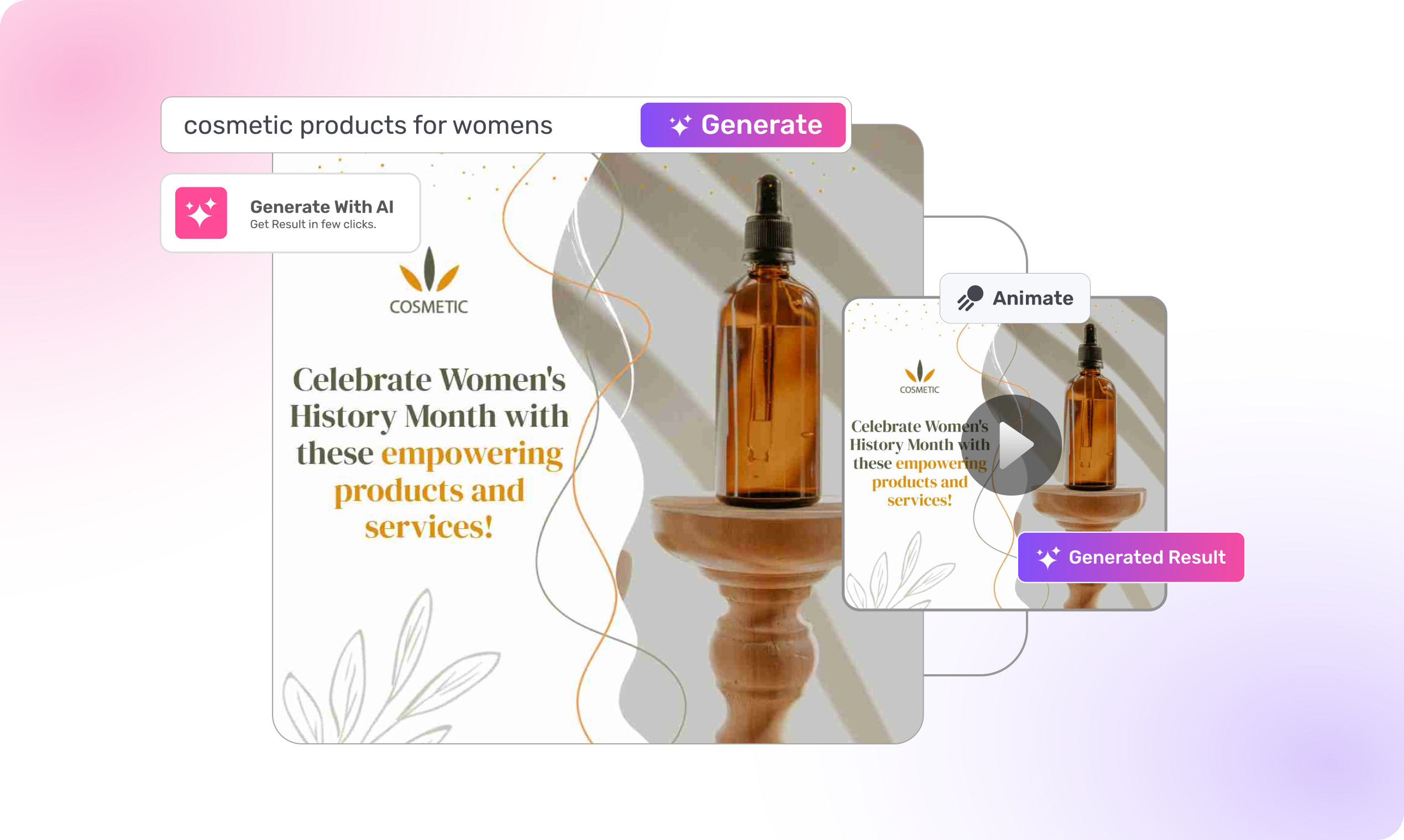Click the purple Generate button
Screen dimensions: 1404x840
[743, 125]
